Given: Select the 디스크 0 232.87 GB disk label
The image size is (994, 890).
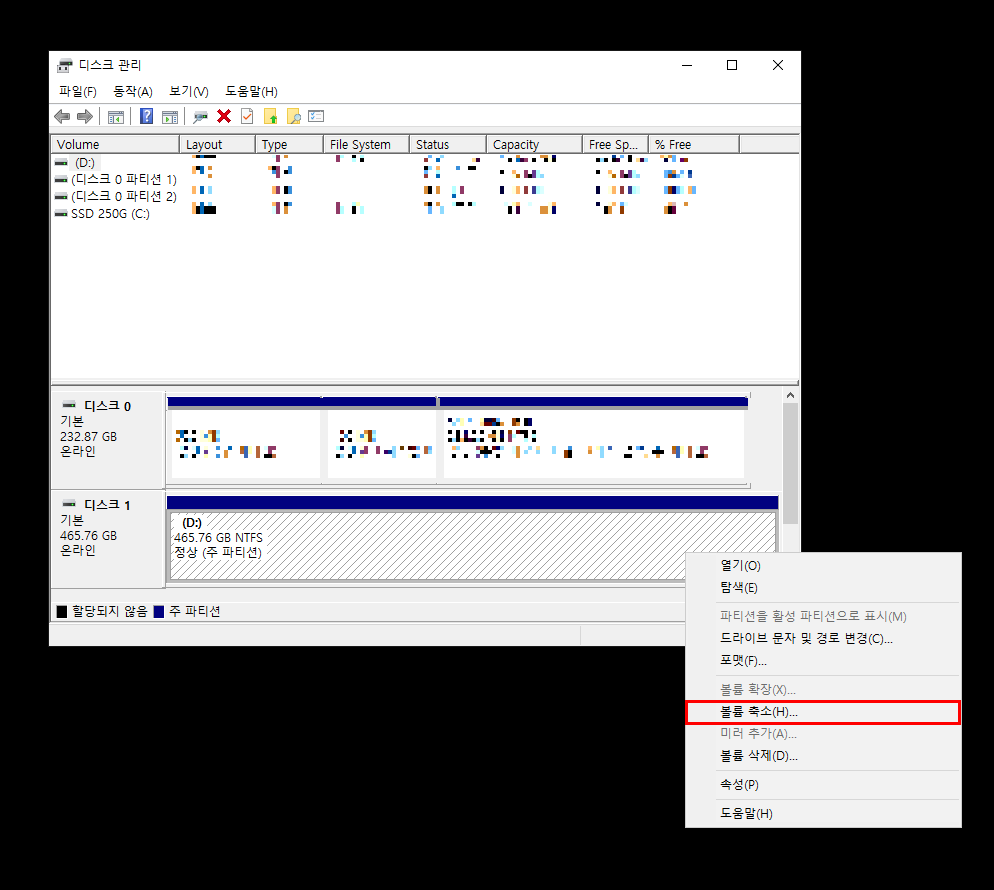Looking at the screenshot, I should click(x=108, y=440).
